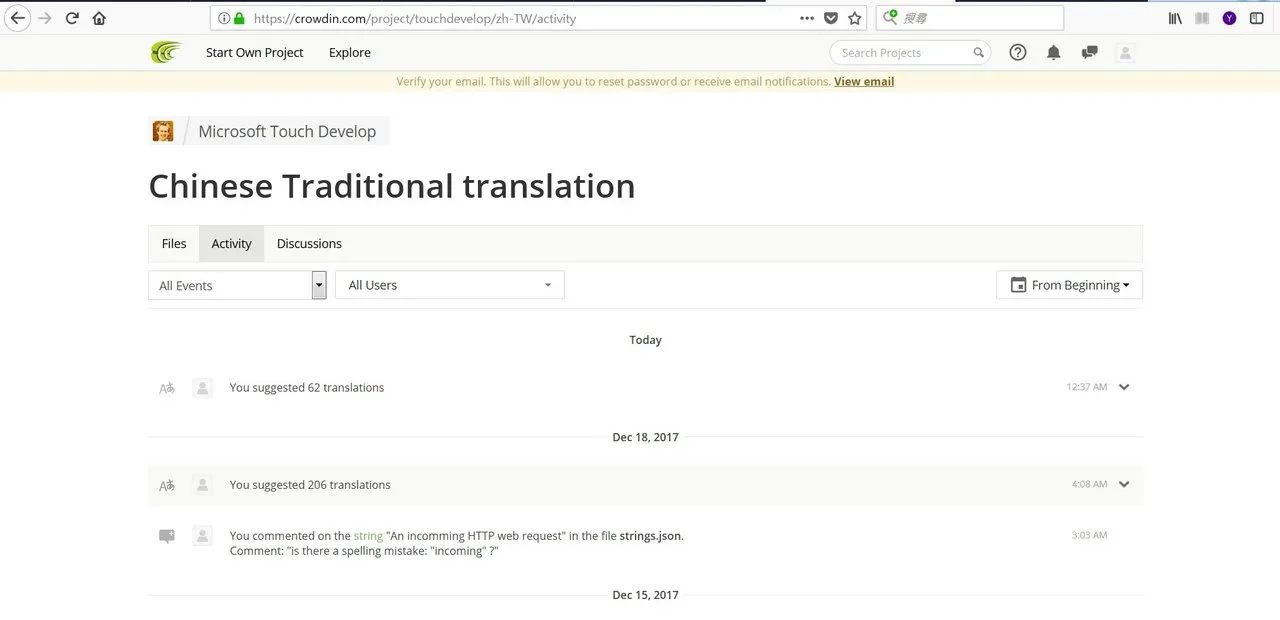Screen dimensions: 1280x620
Task: Open messages chat bubble icon
Action: click(x=1089, y=53)
